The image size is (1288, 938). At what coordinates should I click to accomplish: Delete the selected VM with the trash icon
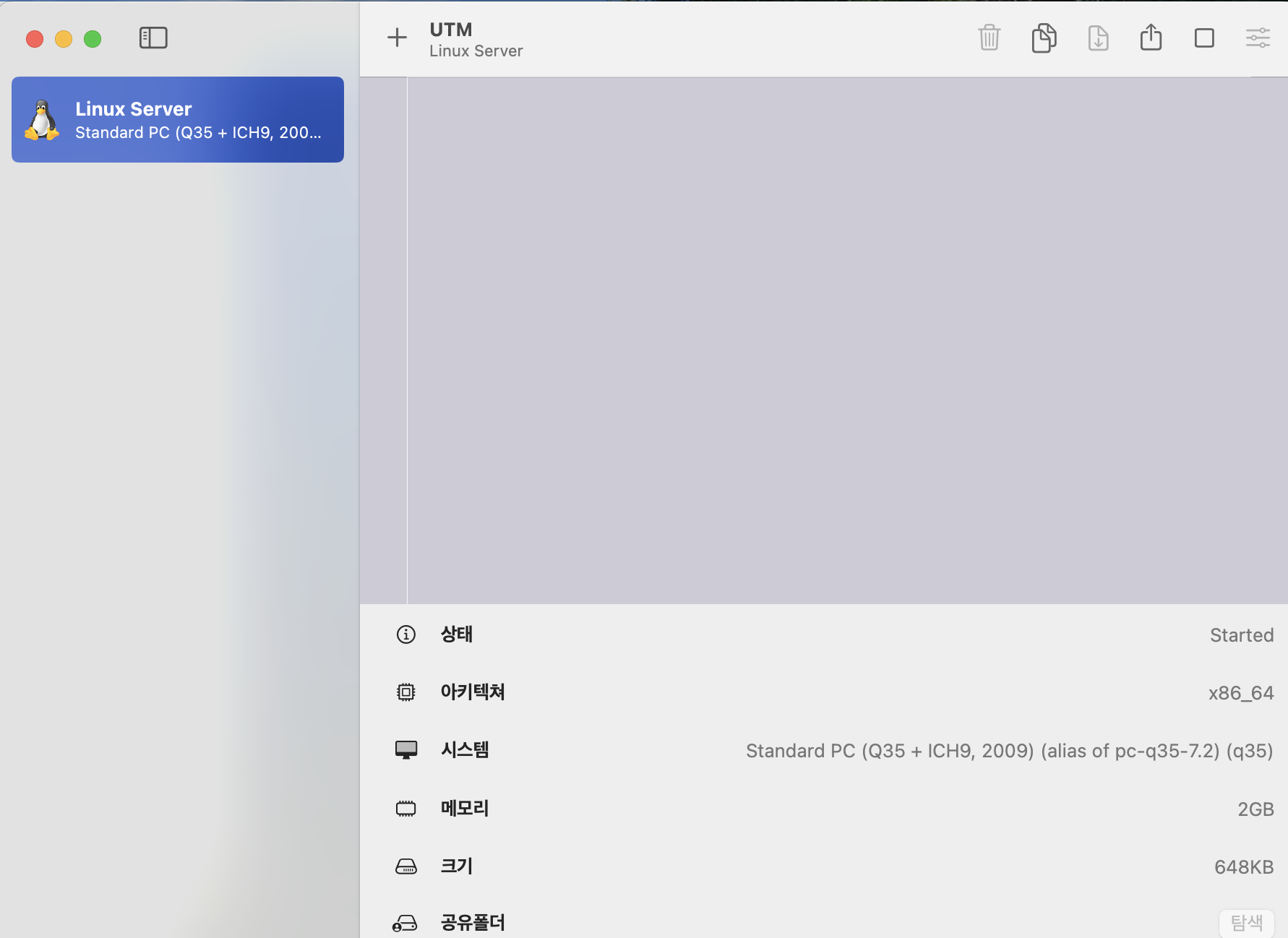tap(989, 38)
